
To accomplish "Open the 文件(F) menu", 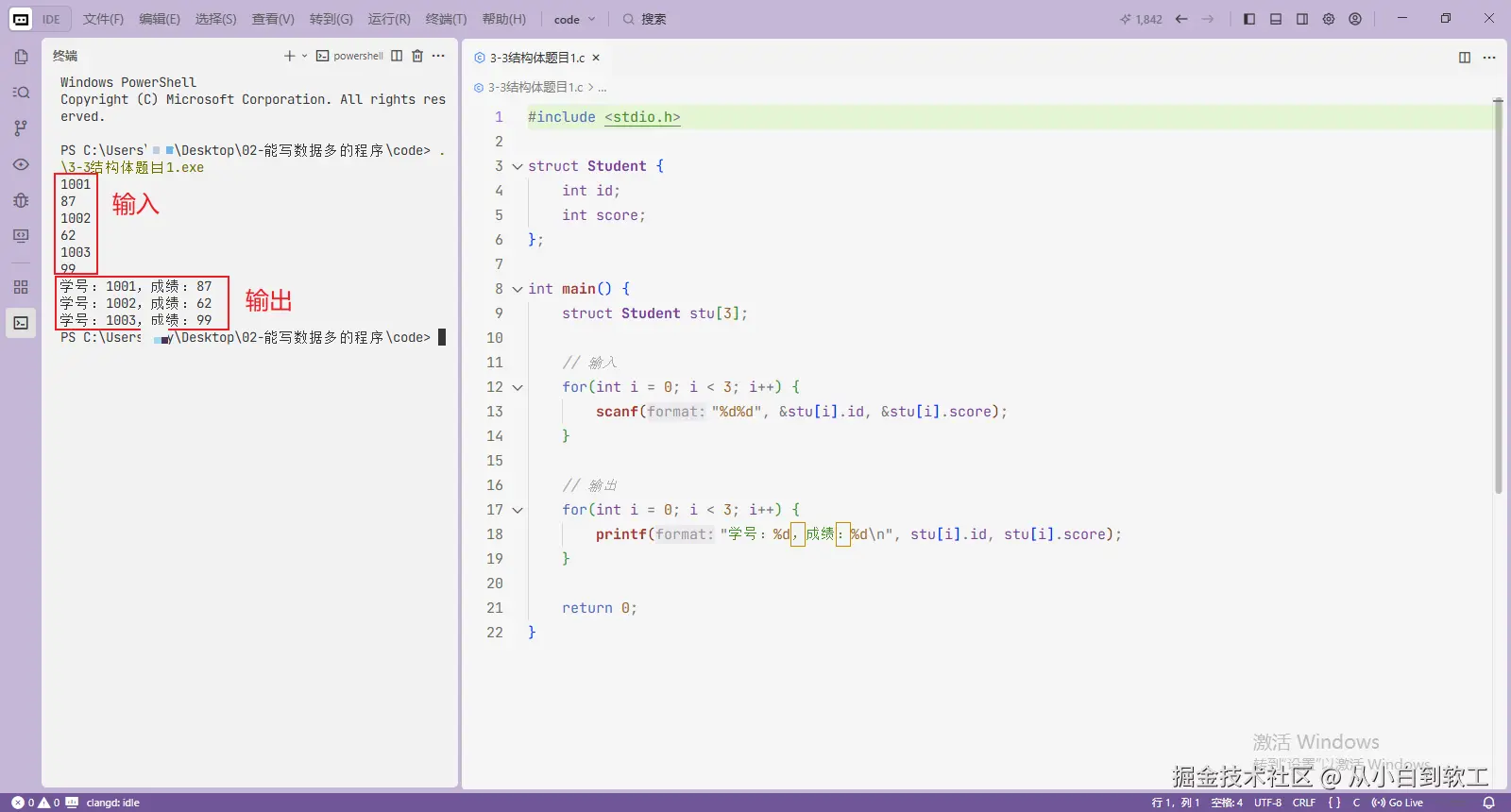I will 103,19.
